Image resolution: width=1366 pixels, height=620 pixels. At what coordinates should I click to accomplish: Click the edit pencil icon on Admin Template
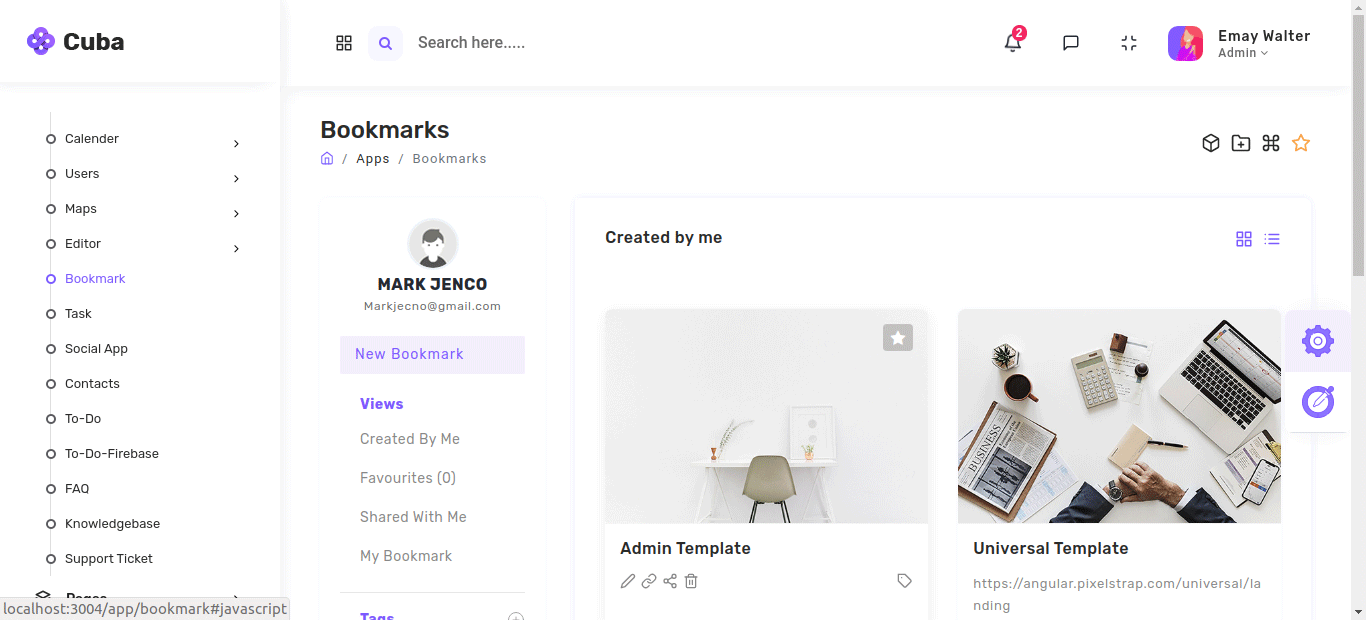pos(628,581)
